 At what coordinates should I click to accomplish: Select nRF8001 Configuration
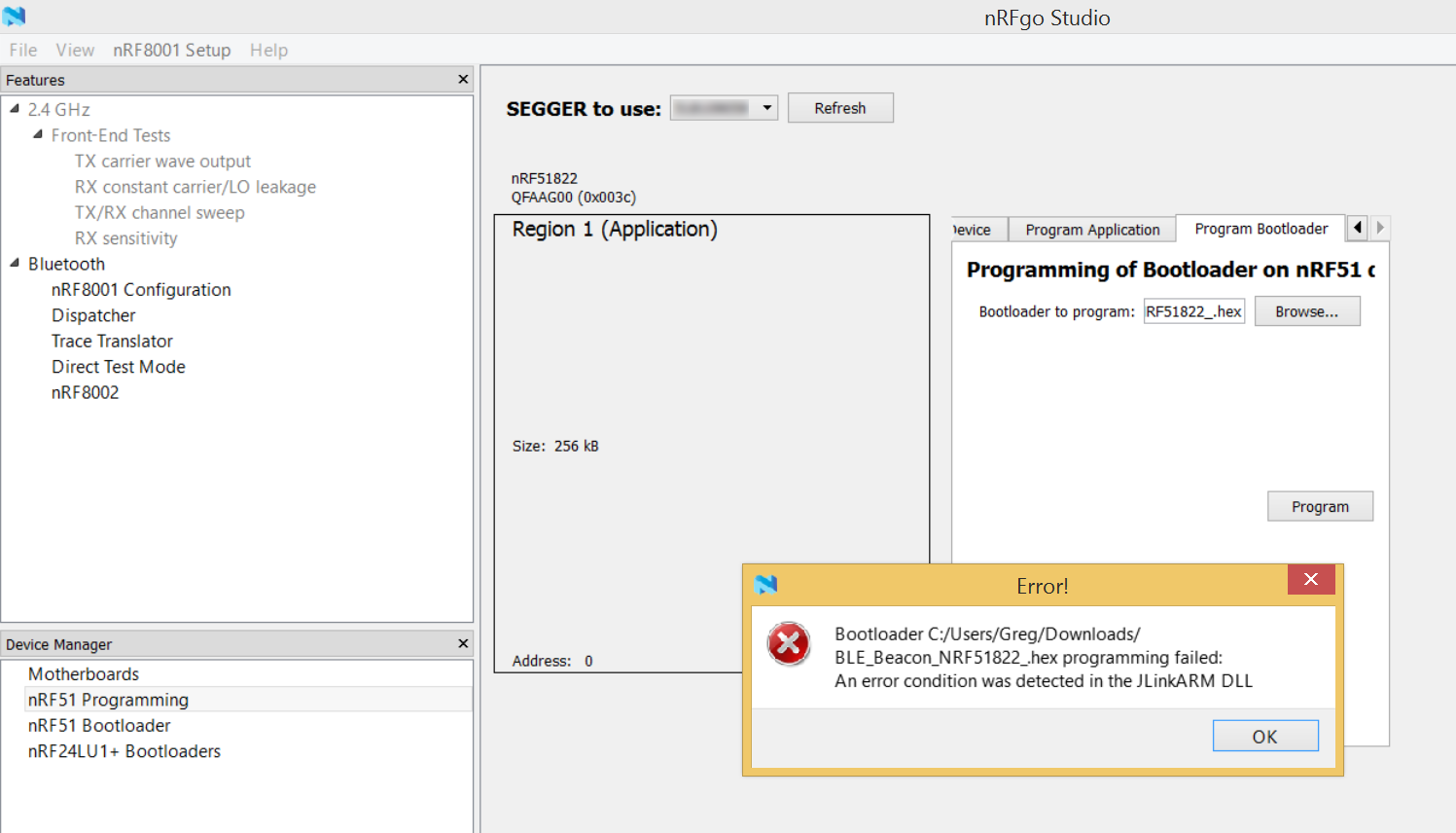coord(141,290)
